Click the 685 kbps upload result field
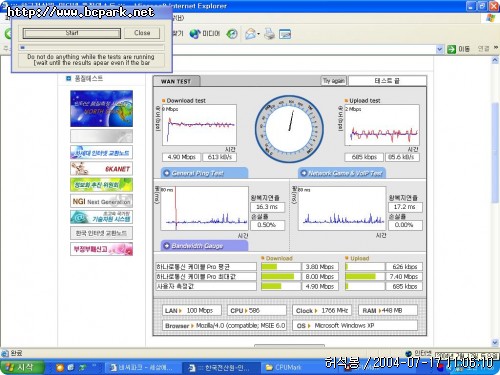The height and width of the screenshot is (375, 500). tap(364, 157)
